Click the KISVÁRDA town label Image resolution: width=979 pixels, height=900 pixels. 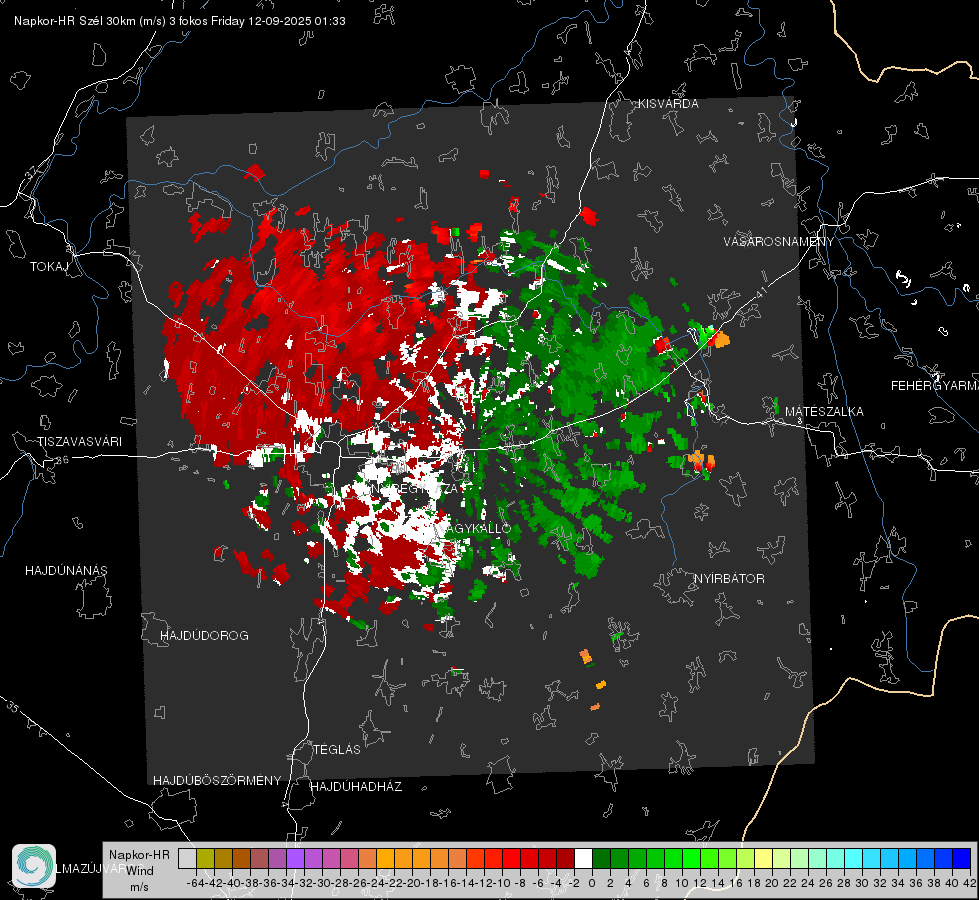(x=668, y=104)
